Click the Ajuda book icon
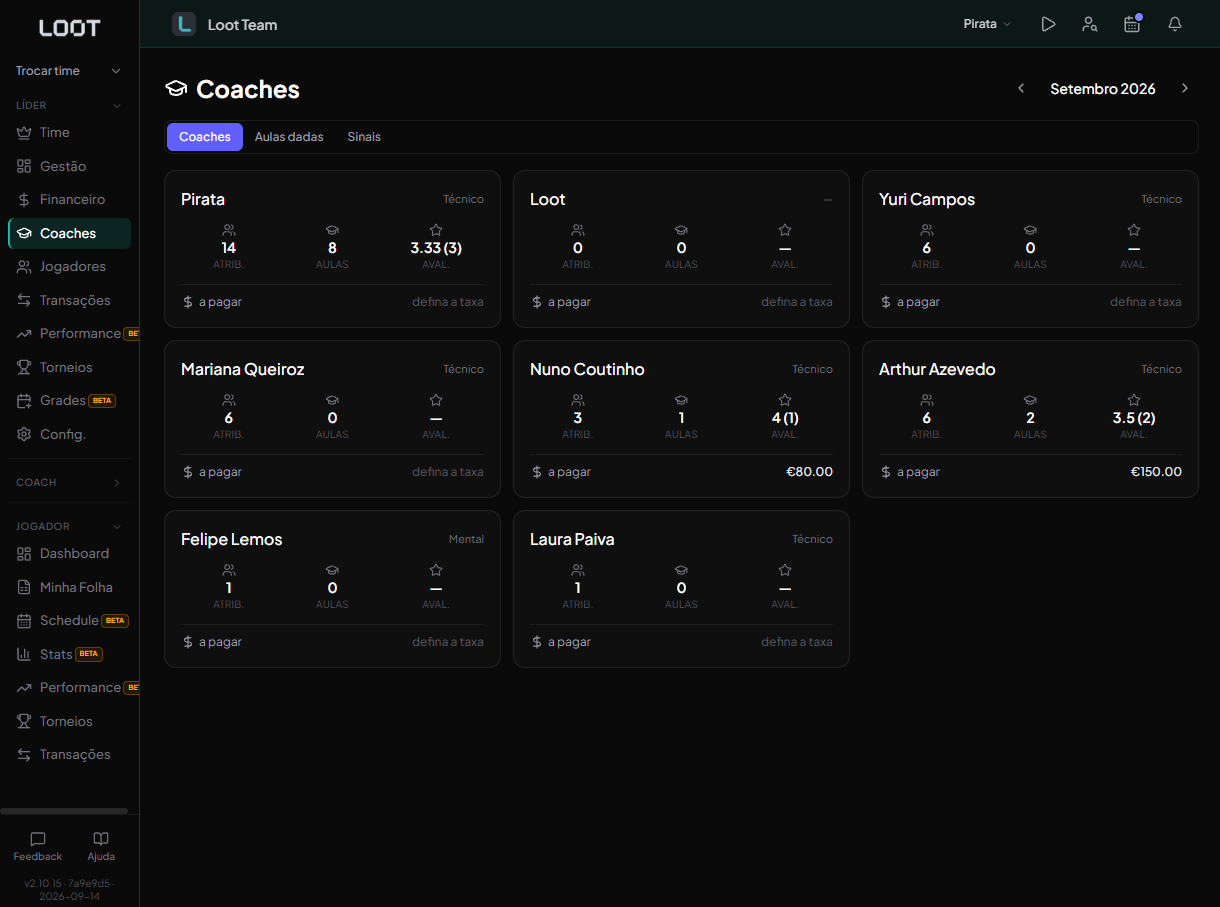 click(x=101, y=839)
